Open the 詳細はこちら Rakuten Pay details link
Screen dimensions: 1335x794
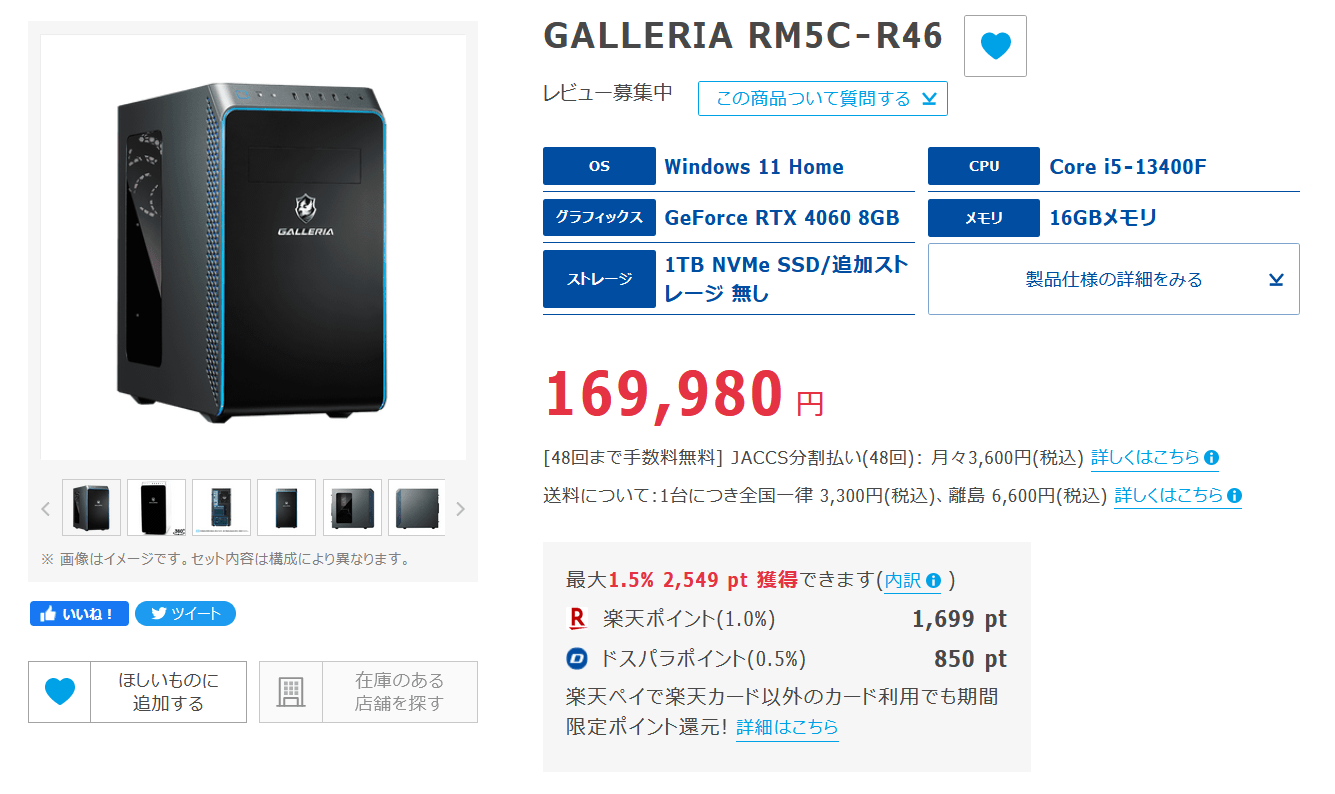click(x=787, y=727)
